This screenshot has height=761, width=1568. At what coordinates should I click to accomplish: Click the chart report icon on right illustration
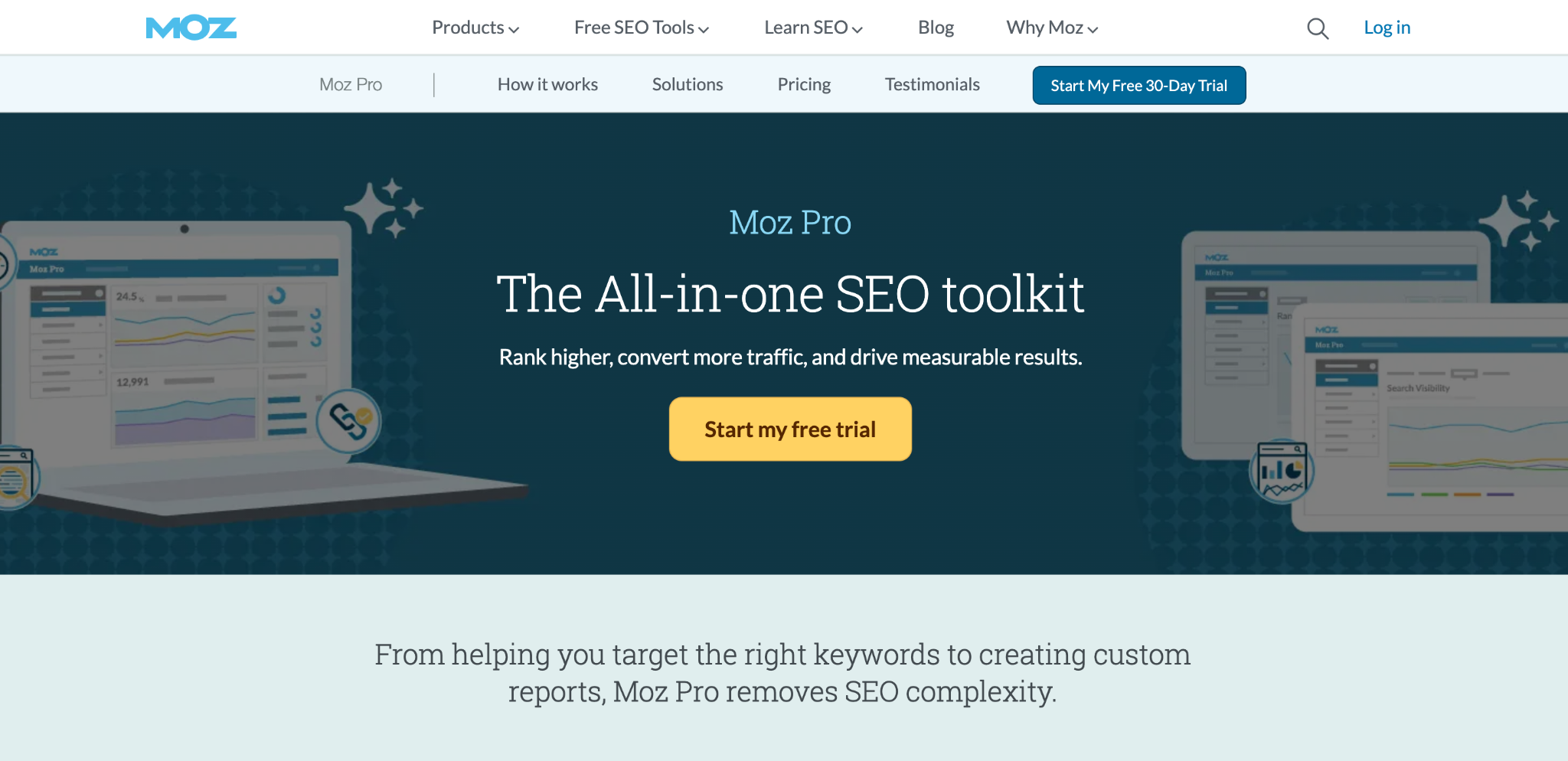point(1282,470)
